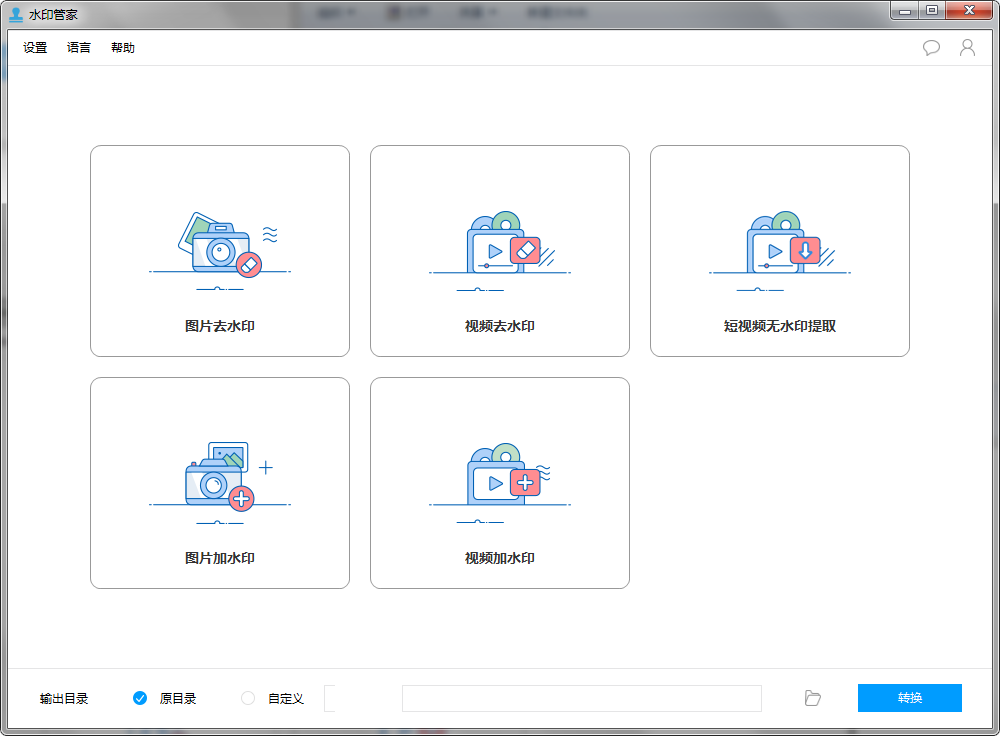Open the 视频去水印 video watermark removal tool
This screenshot has height=736, width=1000.
[x=499, y=250]
